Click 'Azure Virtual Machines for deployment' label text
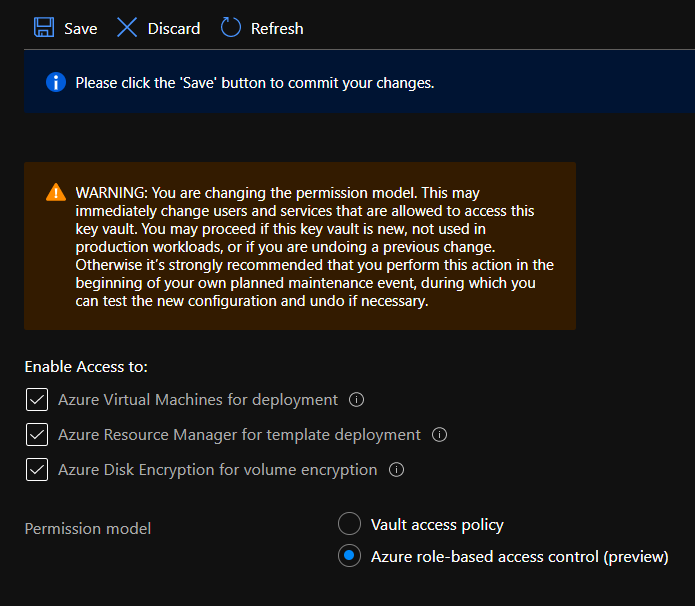Screen dimensions: 695x606 198,400
